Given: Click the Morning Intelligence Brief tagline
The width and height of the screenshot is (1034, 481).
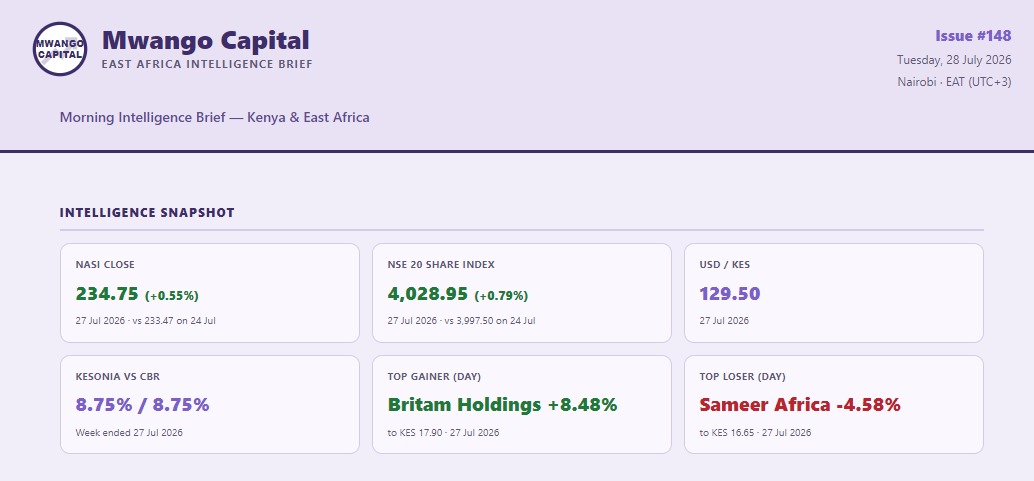Looking at the screenshot, I should pos(214,117).
